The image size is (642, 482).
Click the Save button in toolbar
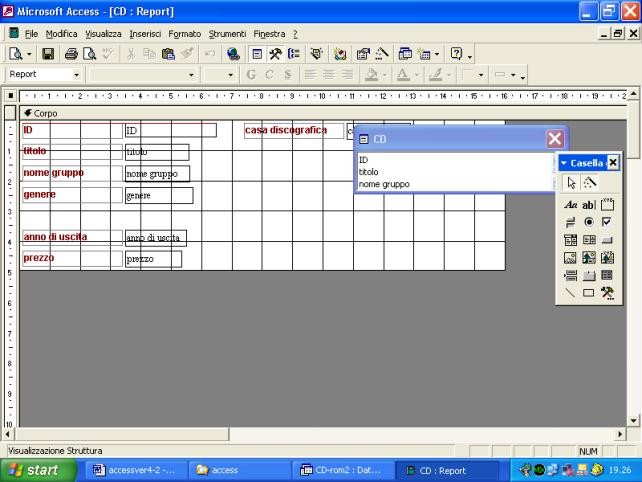coord(48,54)
